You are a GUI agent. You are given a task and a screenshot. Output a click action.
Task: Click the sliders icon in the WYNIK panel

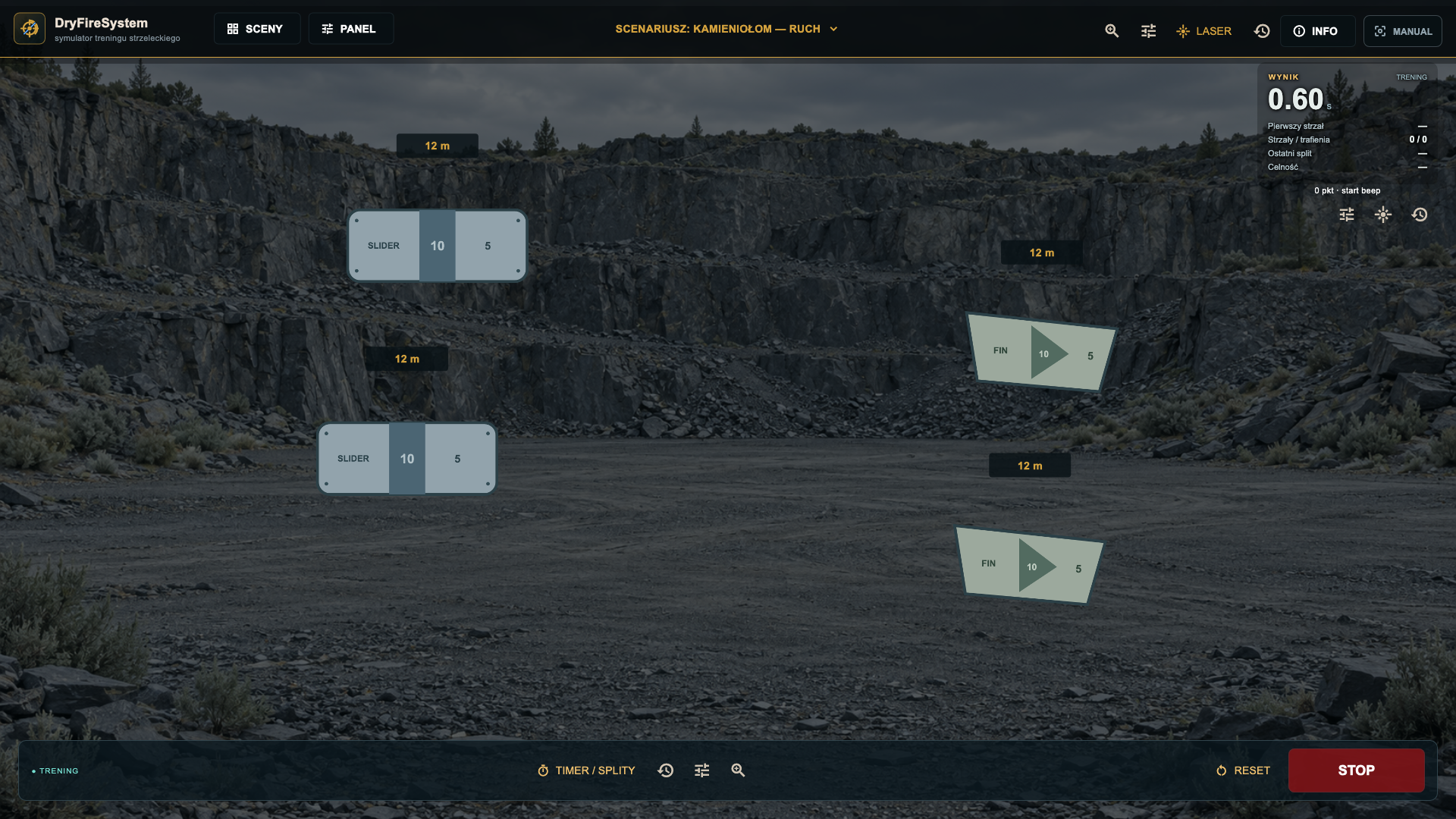(1347, 215)
